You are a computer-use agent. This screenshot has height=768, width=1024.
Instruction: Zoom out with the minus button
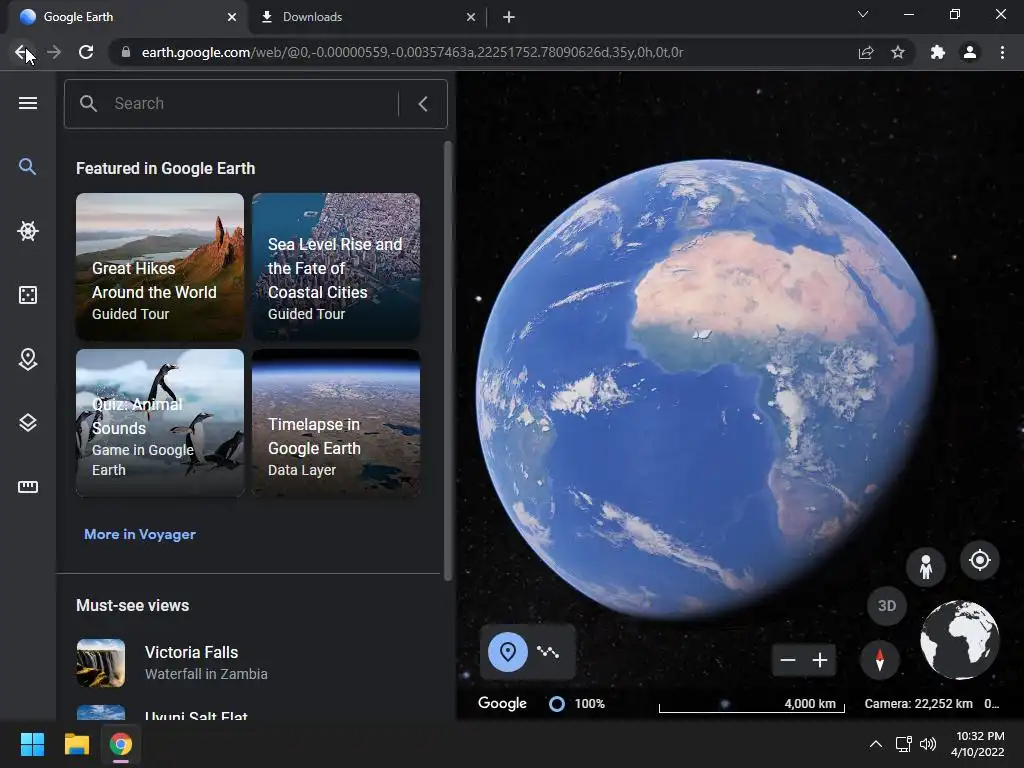tap(788, 660)
